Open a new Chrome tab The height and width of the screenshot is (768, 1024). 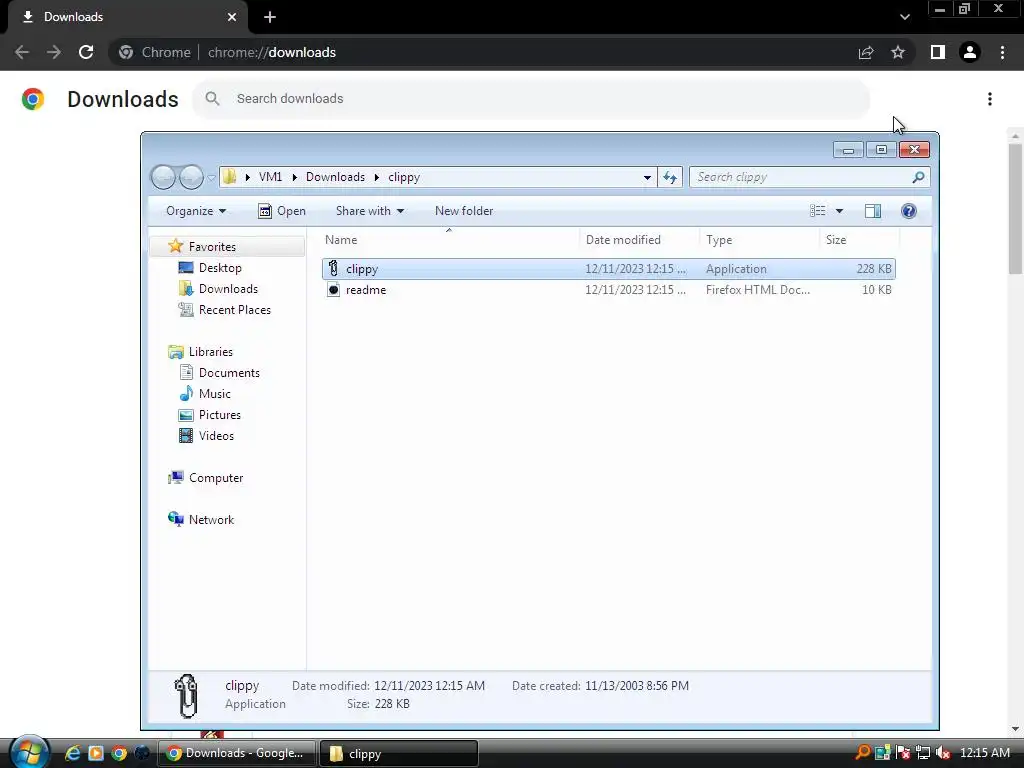click(x=270, y=17)
